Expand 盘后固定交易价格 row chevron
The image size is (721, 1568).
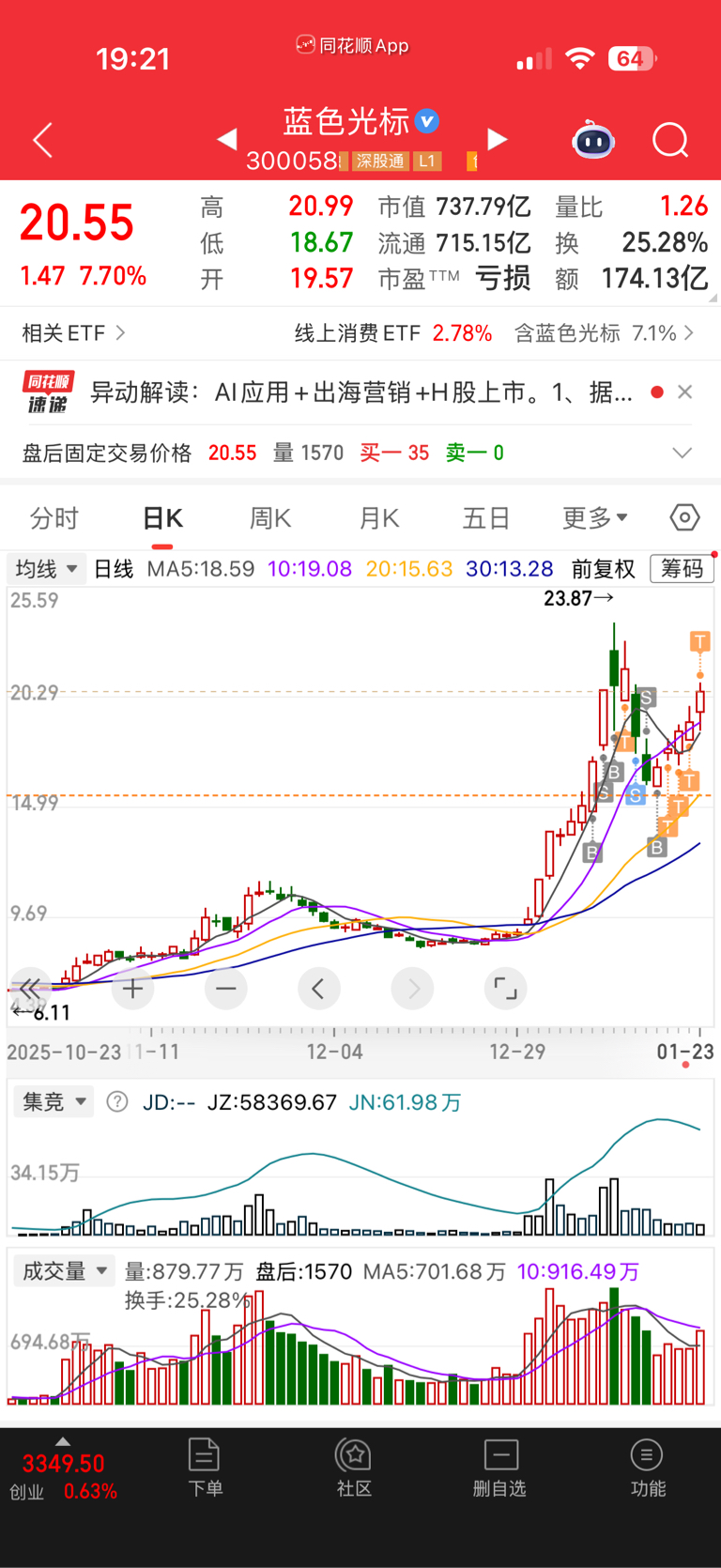point(683,453)
